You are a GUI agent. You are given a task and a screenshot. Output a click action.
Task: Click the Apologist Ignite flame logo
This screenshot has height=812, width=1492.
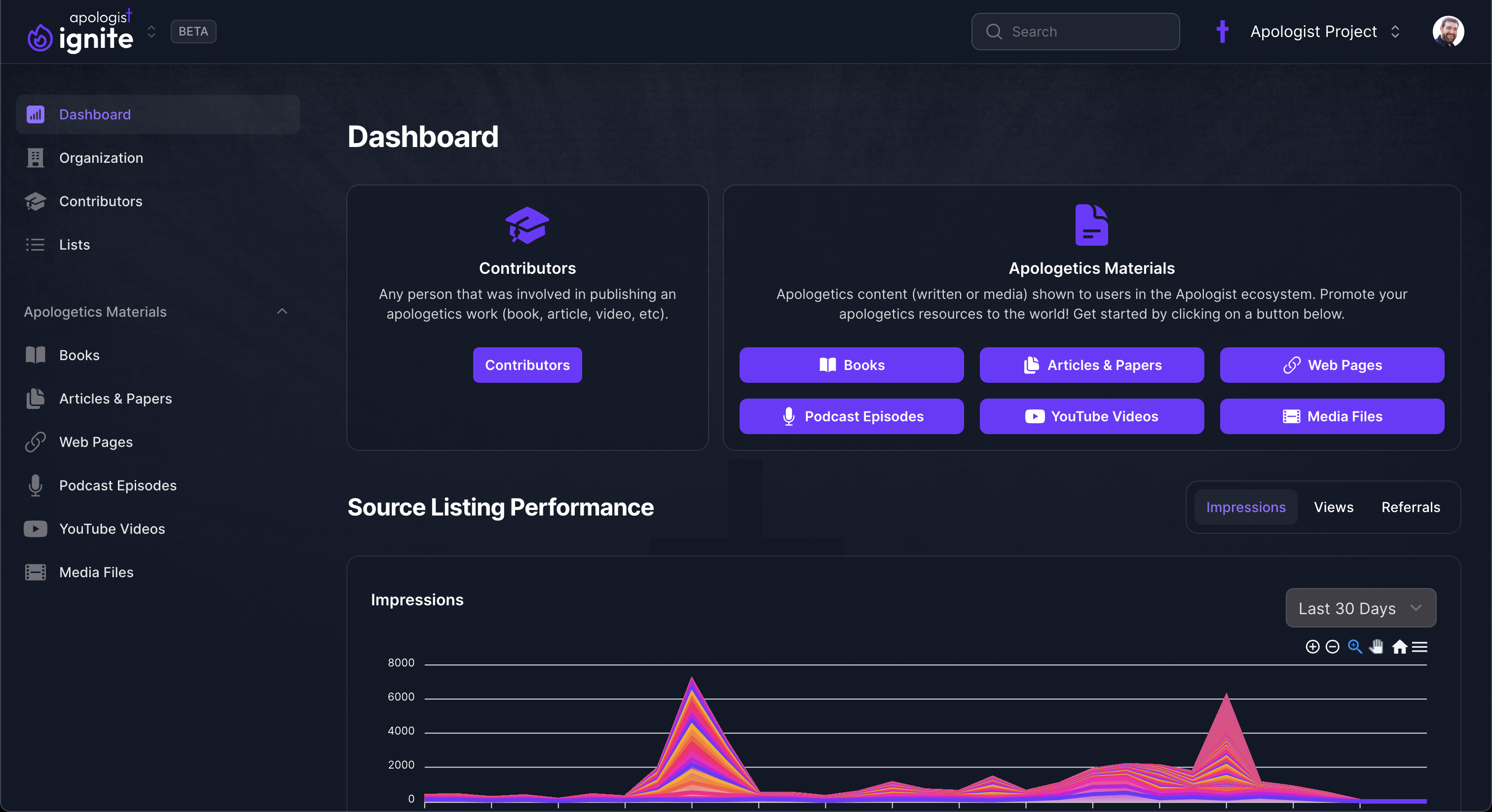[40, 37]
